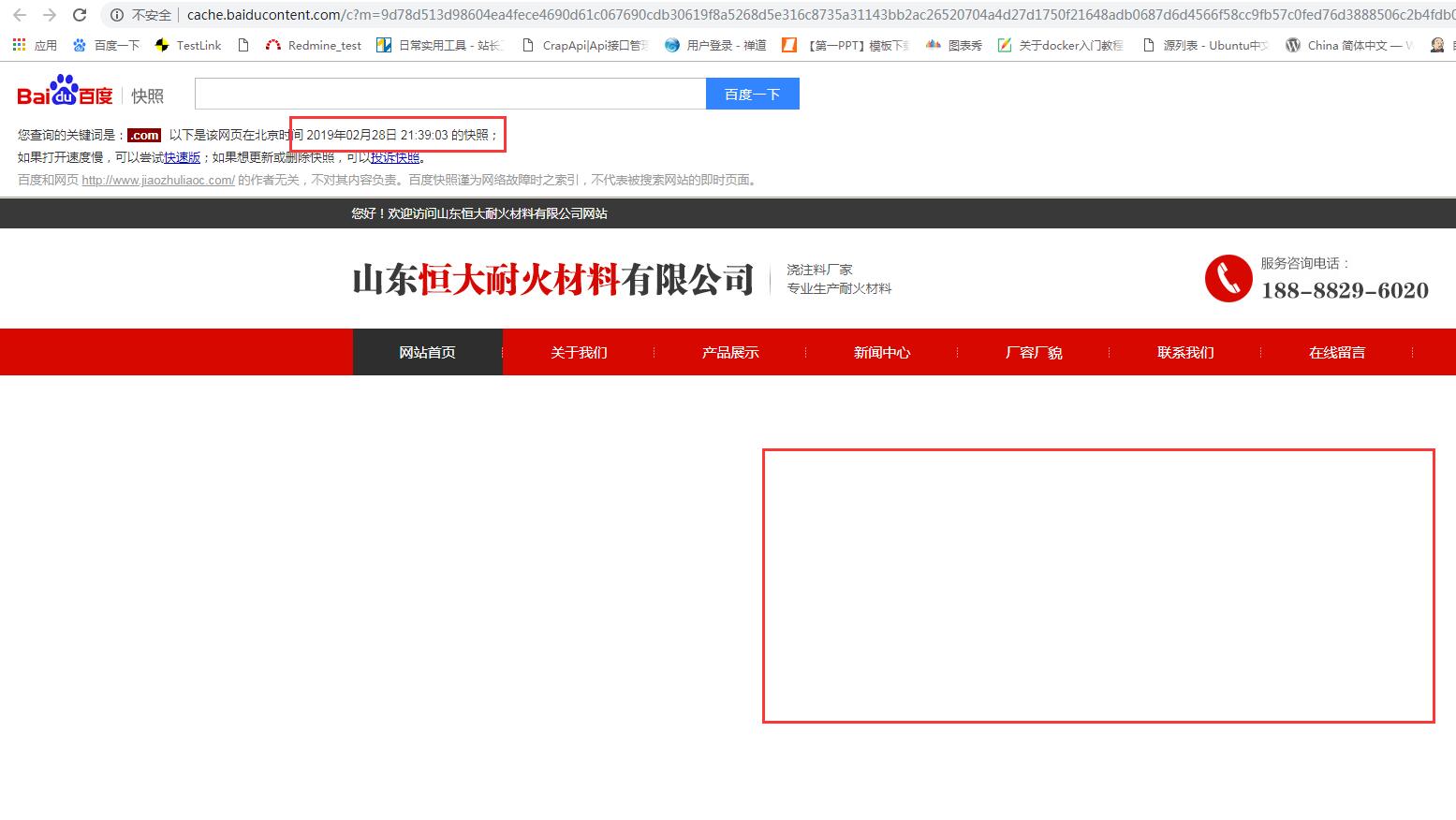The width and height of the screenshot is (1456, 820).
Task: Open the 产品展示 nav menu
Action: click(730, 352)
